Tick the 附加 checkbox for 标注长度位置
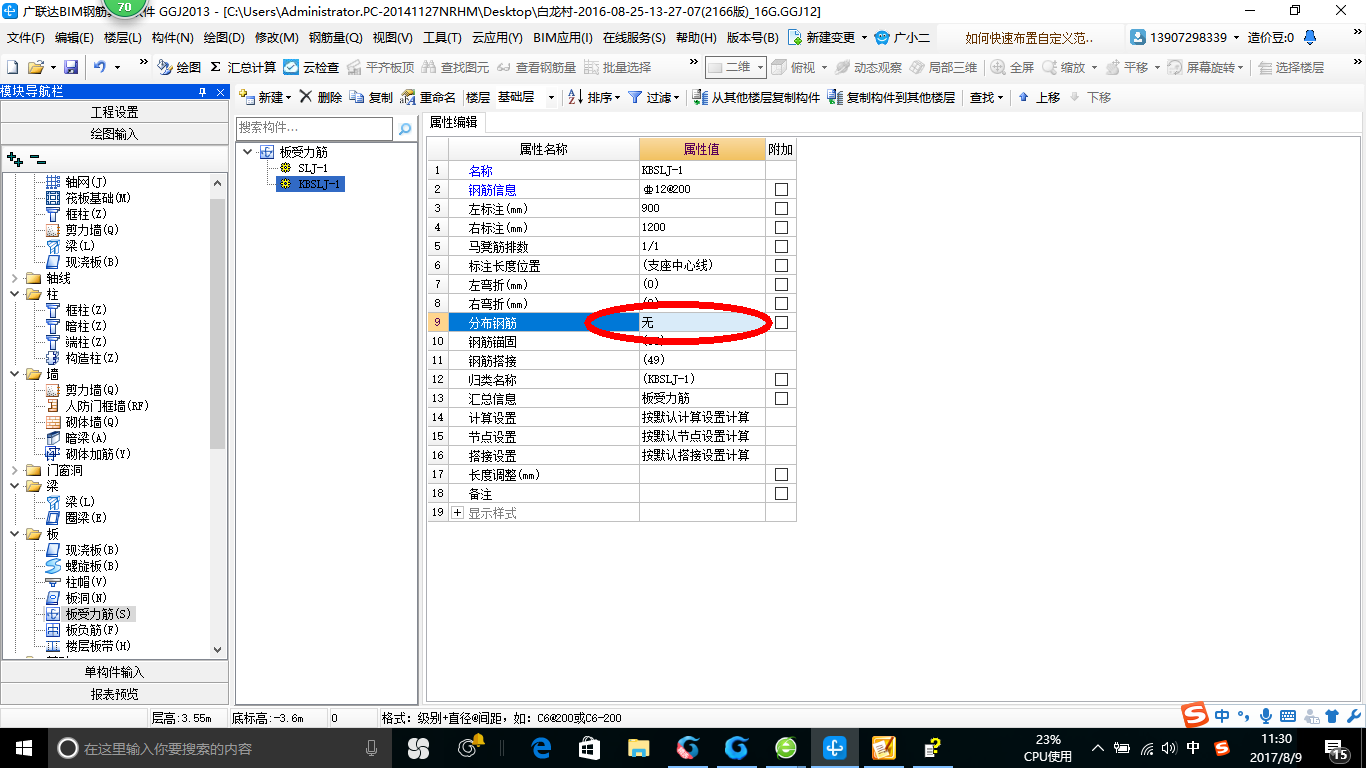This screenshot has height=768, width=1366. click(x=781, y=265)
